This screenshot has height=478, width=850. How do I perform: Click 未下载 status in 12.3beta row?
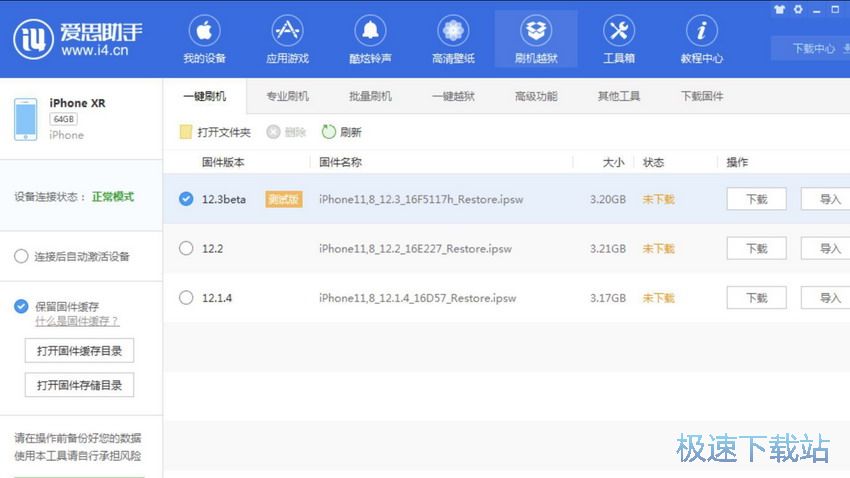(x=658, y=199)
